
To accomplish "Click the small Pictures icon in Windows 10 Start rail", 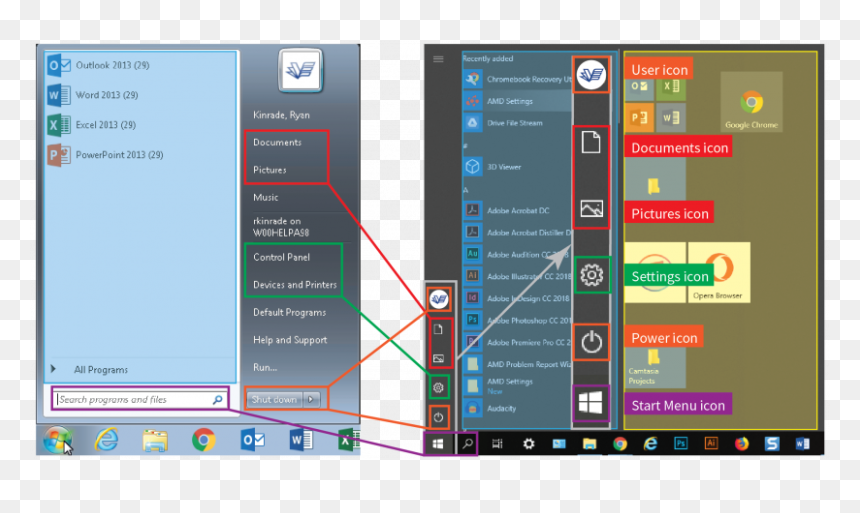I will click(438, 358).
